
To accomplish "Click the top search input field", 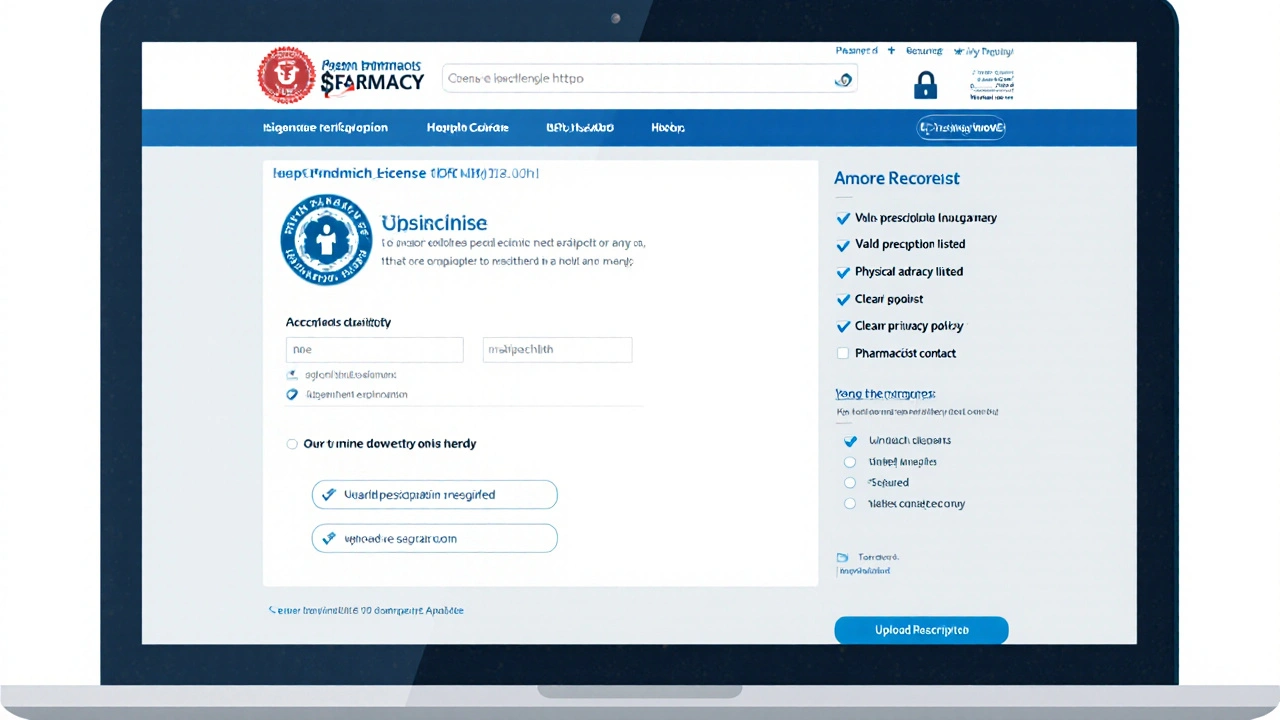I will click(x=640, y=79).
